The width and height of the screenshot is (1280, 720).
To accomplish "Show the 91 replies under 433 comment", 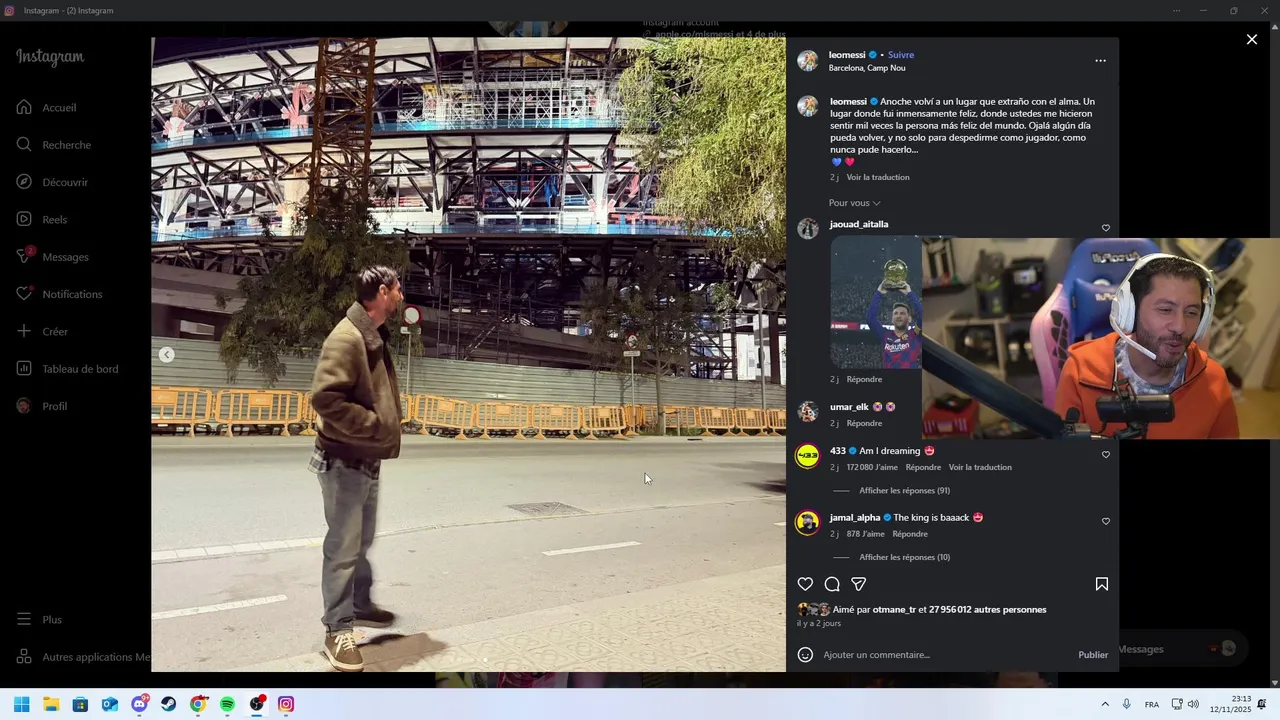I will click(x=904, y=491).
